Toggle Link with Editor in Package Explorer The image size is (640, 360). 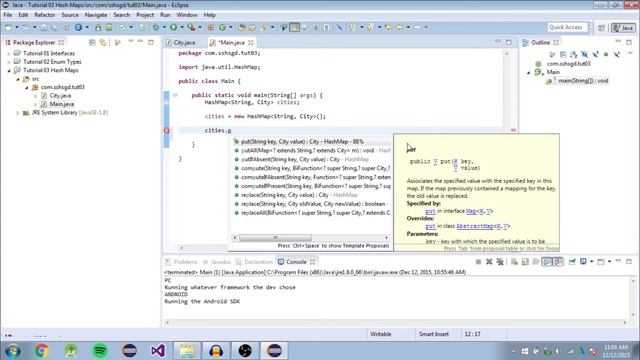point(103,42)
